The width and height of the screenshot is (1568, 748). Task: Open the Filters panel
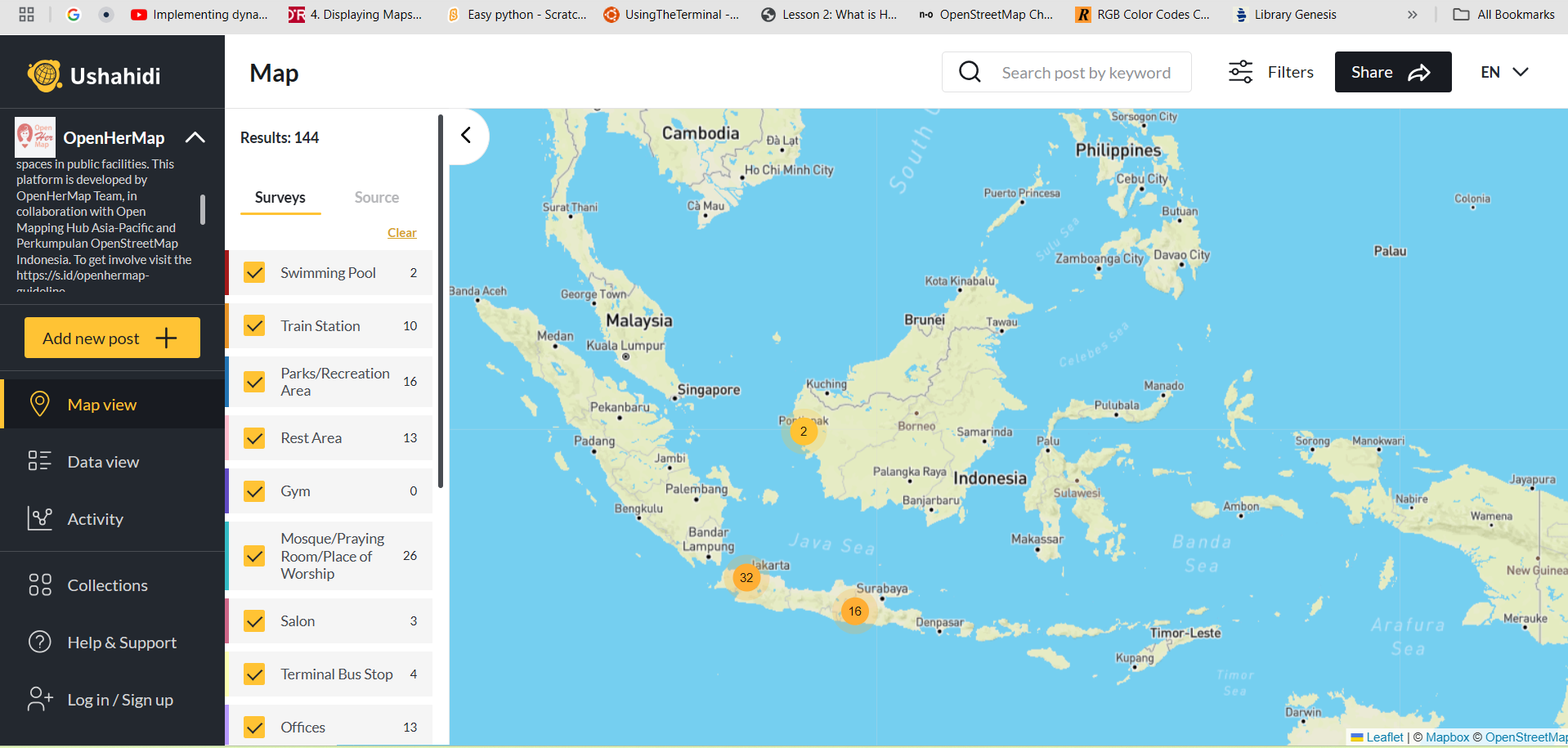(x=1270, y=72)
